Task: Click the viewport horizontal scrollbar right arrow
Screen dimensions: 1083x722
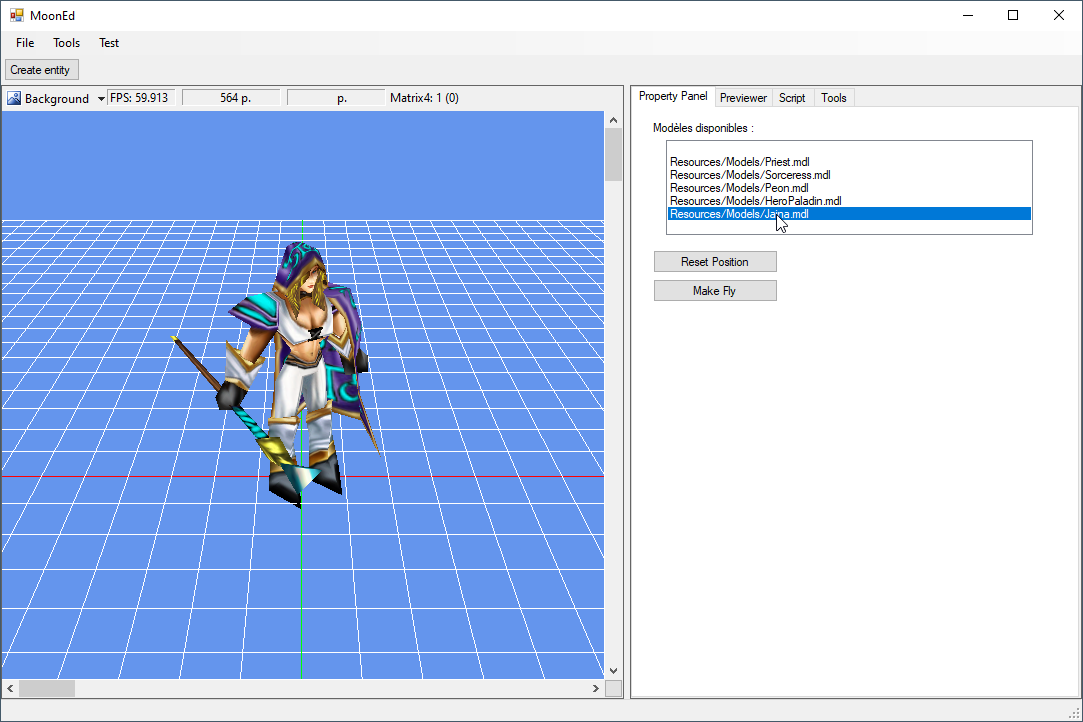Action: (x=596, y=689)
